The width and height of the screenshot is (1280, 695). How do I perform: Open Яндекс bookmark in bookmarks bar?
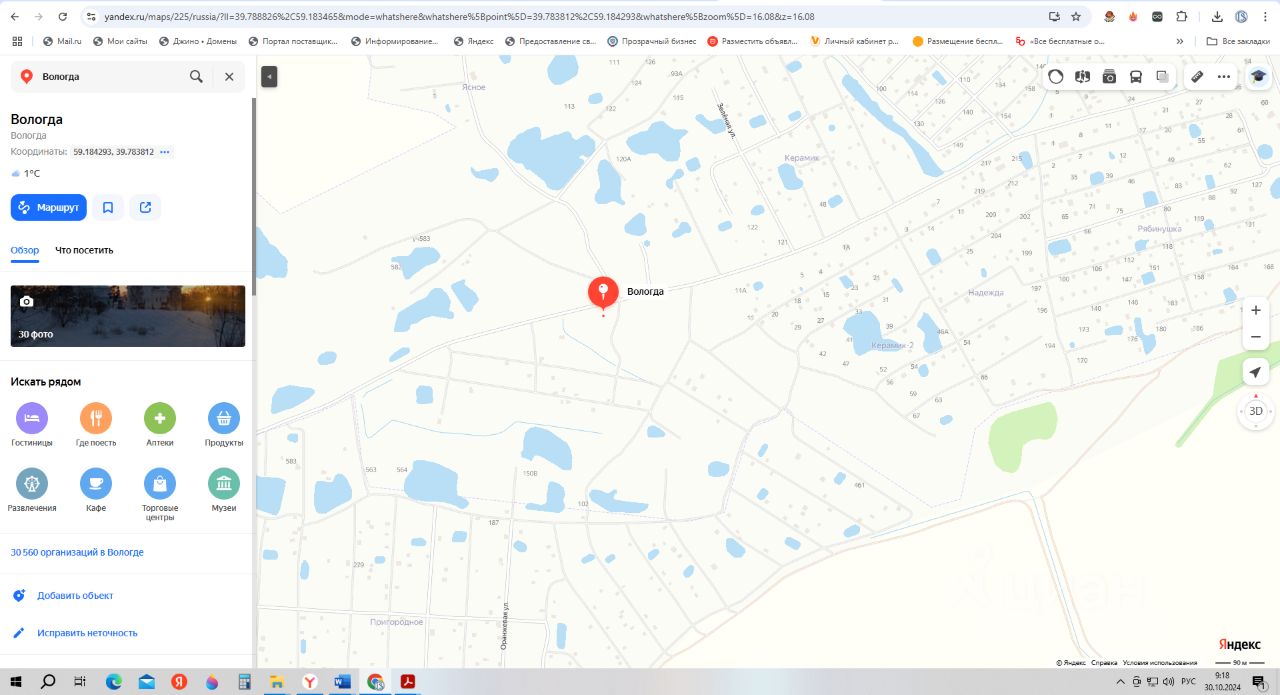[473, 41]
